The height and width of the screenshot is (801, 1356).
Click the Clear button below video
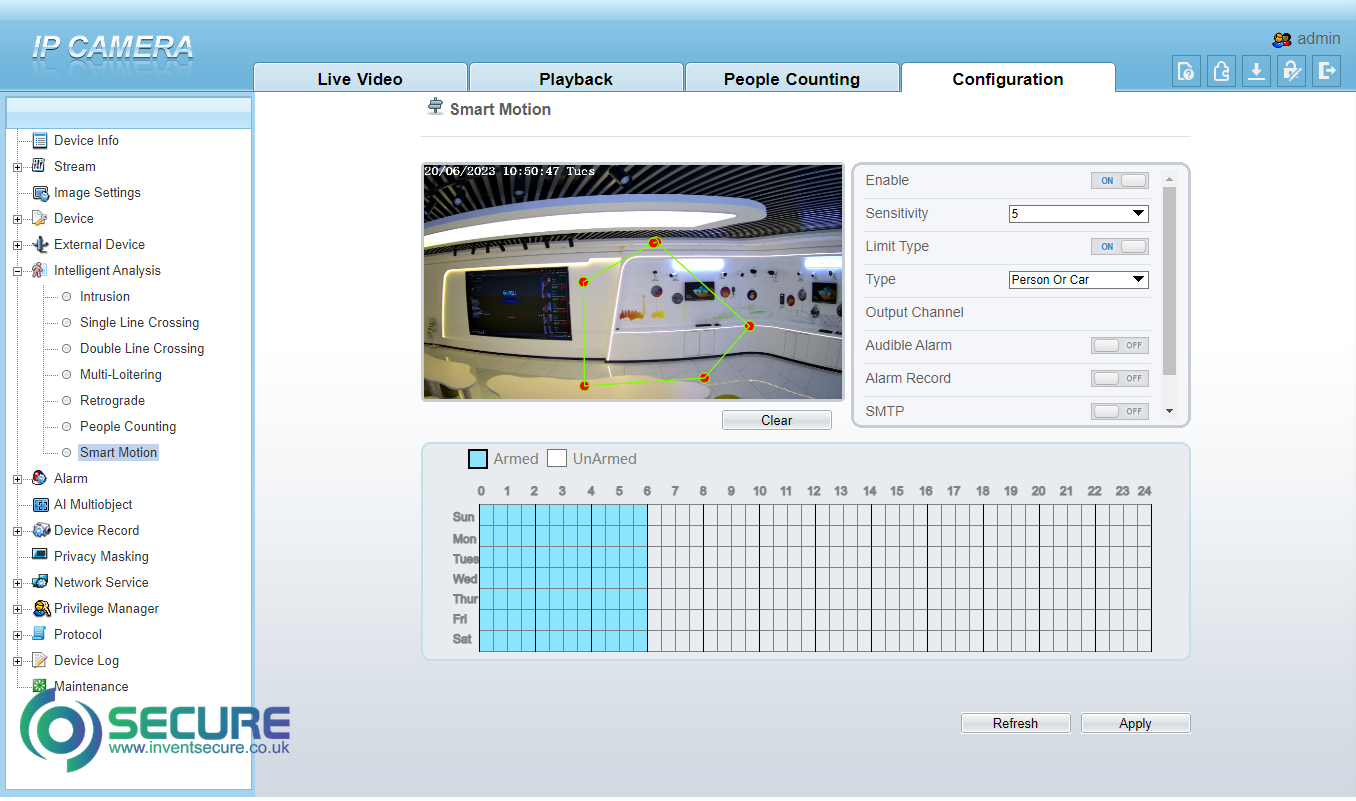pos(776,421)
